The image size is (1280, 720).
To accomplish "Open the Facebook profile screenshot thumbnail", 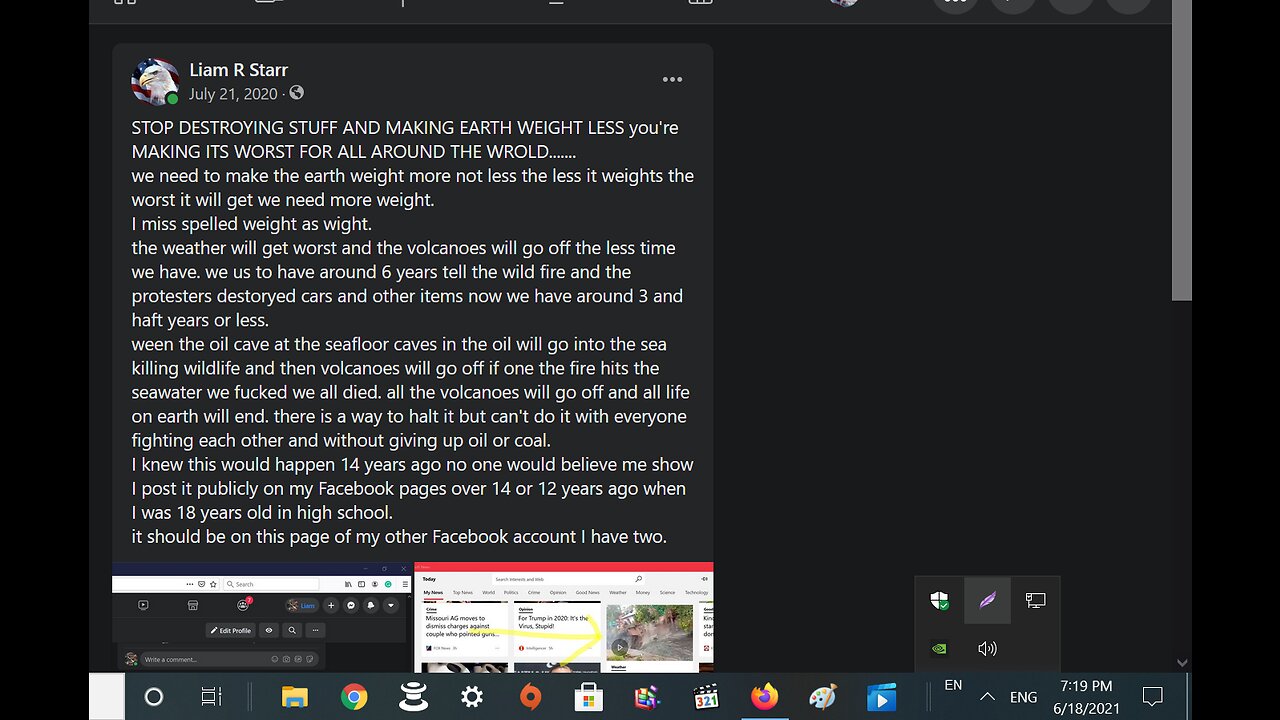I will [x=262, y=617].
